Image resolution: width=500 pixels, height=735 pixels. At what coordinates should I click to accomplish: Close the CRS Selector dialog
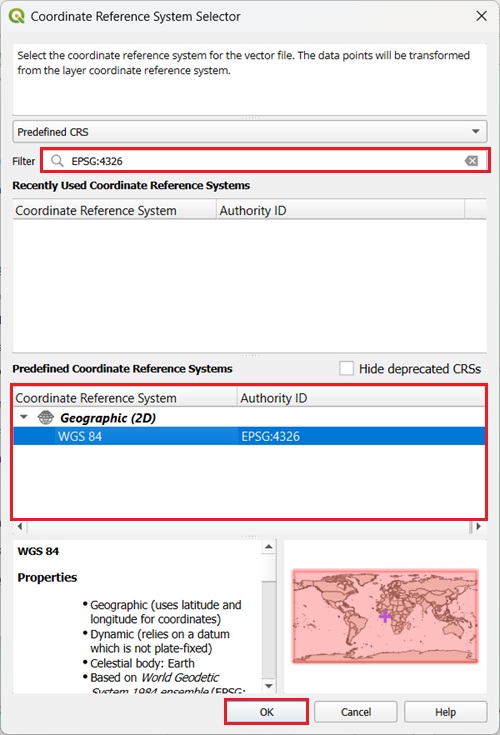click(x=481, y=16)
